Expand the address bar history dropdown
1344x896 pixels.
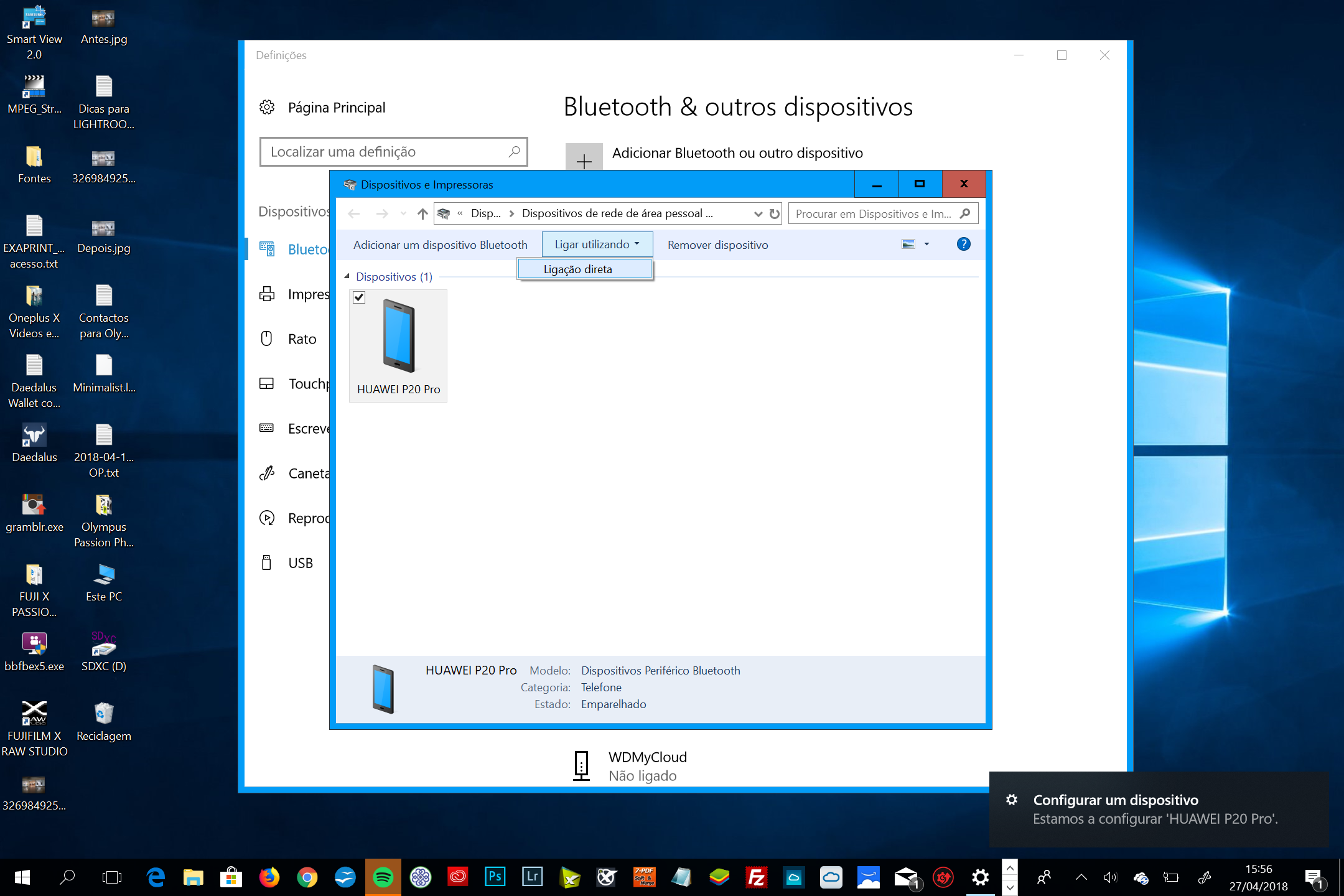point(758,213)
